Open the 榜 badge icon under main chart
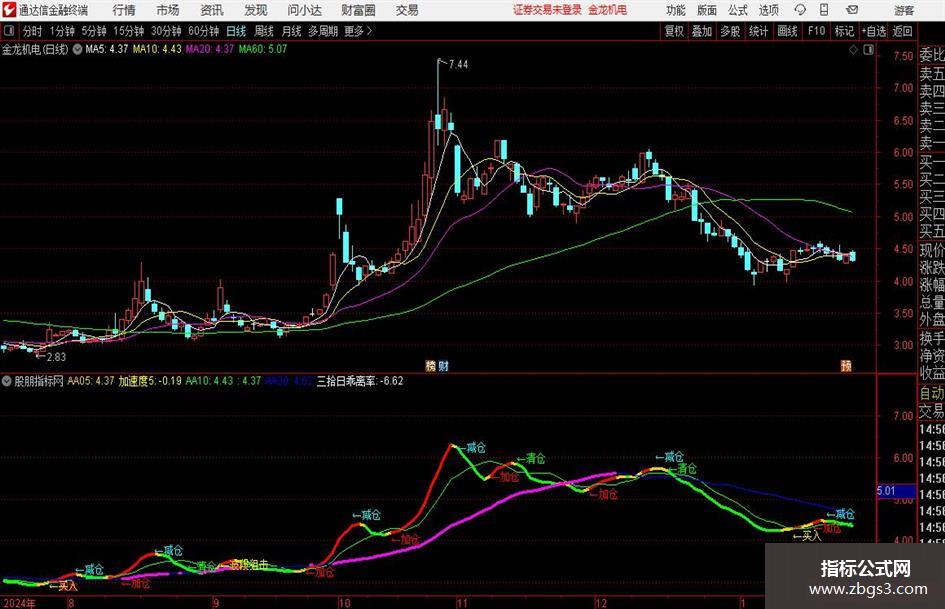Screen dimensions: 945x609 (431, 365)
